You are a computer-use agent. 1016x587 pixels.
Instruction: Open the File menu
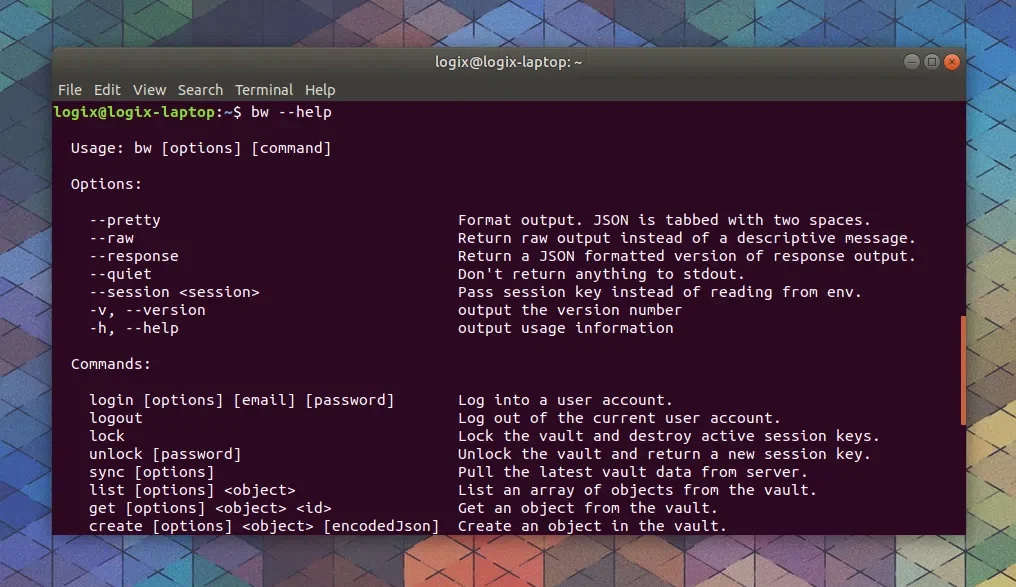(x=69, y=90)
